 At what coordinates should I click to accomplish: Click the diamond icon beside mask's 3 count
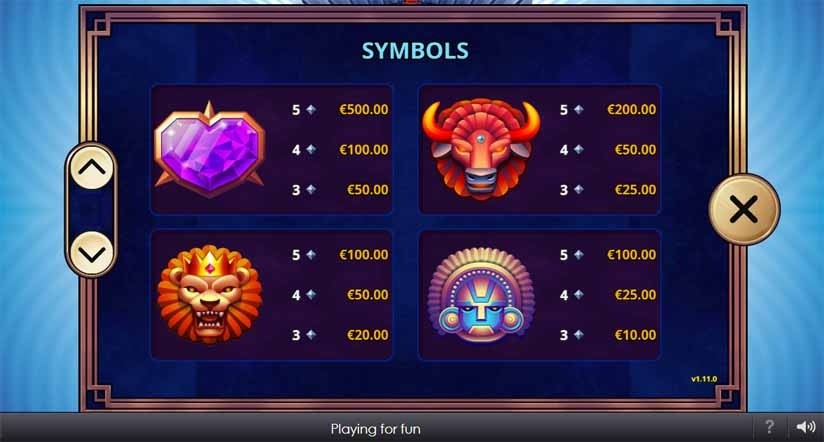579,334
